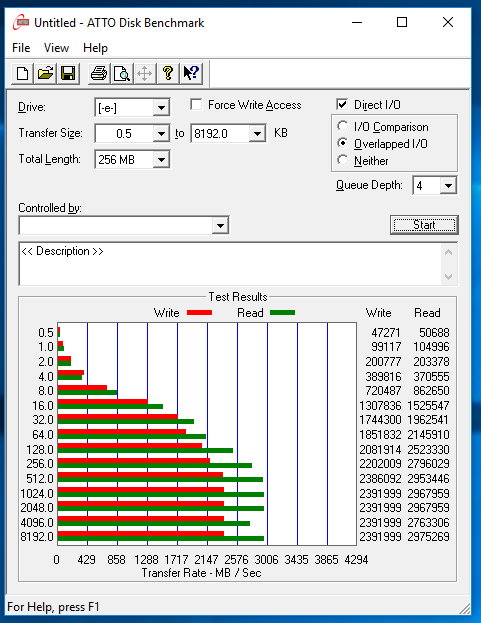Image resolution: width=481 pixels, height=623 pixels.
Task: Minimize the ATTO Disk Benchmark window
Action: point(357,22)
